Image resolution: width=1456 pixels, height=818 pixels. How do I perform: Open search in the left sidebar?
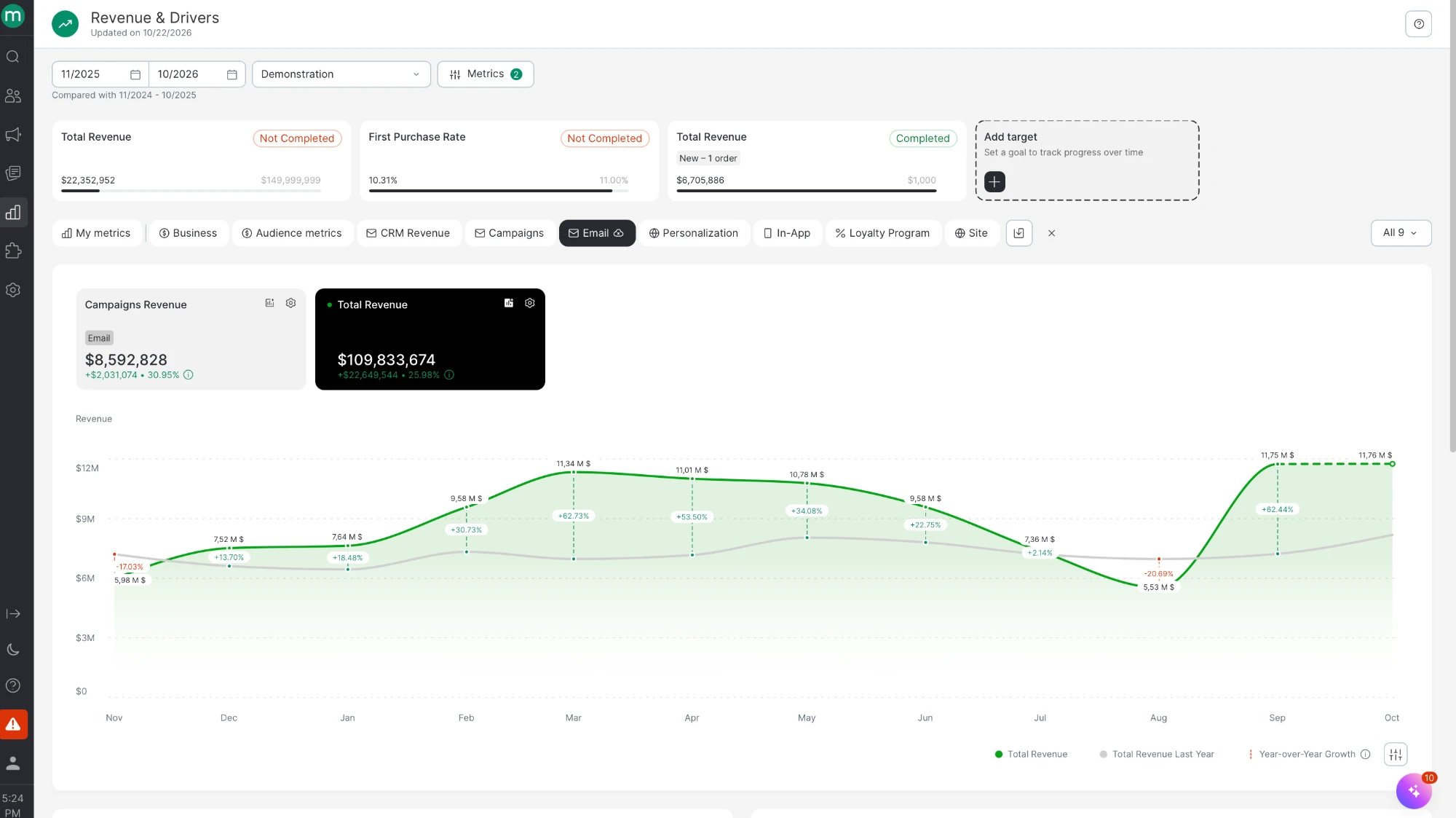pos(13,57)
